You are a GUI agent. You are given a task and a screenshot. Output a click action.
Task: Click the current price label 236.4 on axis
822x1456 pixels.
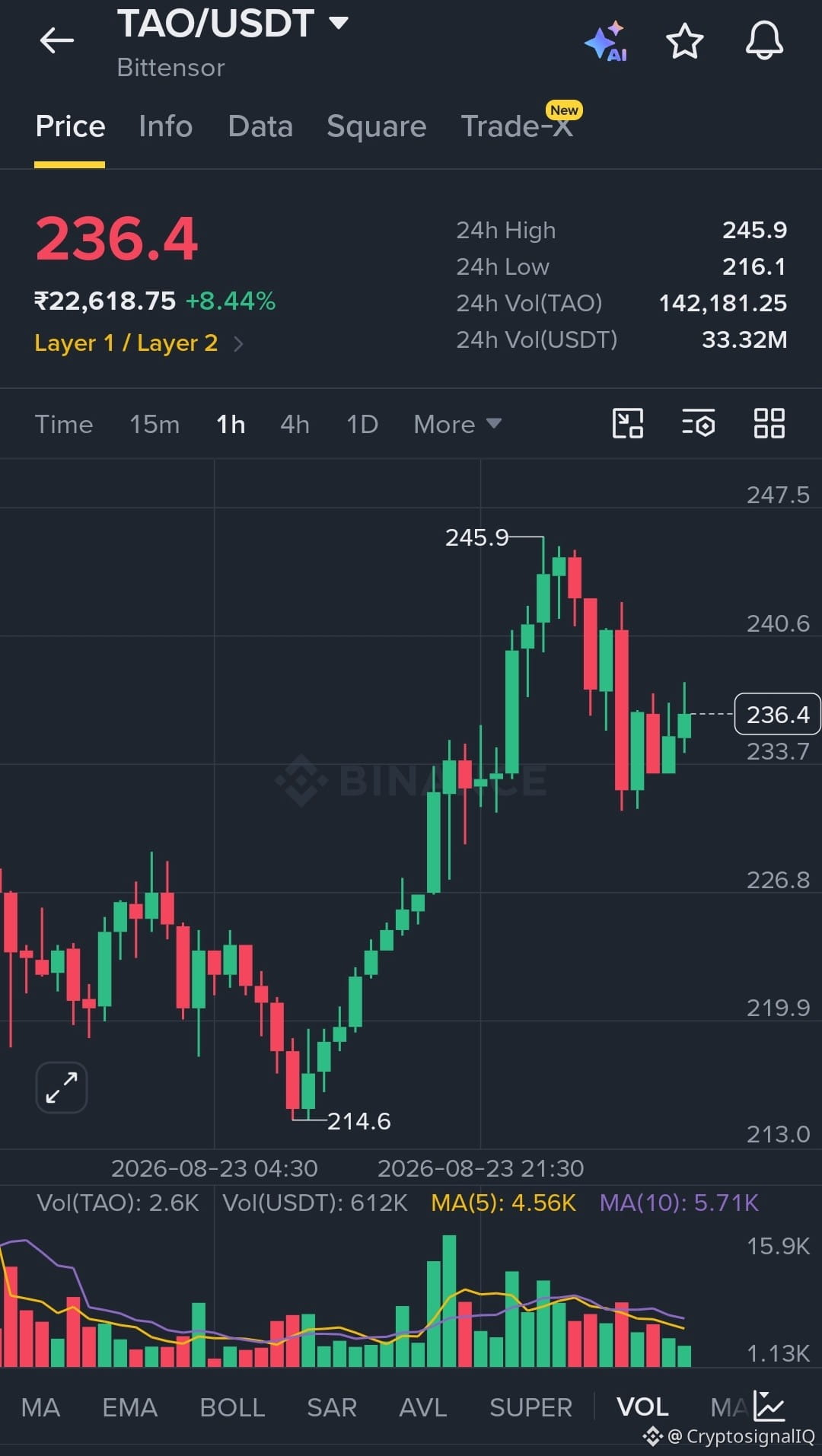point(777,714)
